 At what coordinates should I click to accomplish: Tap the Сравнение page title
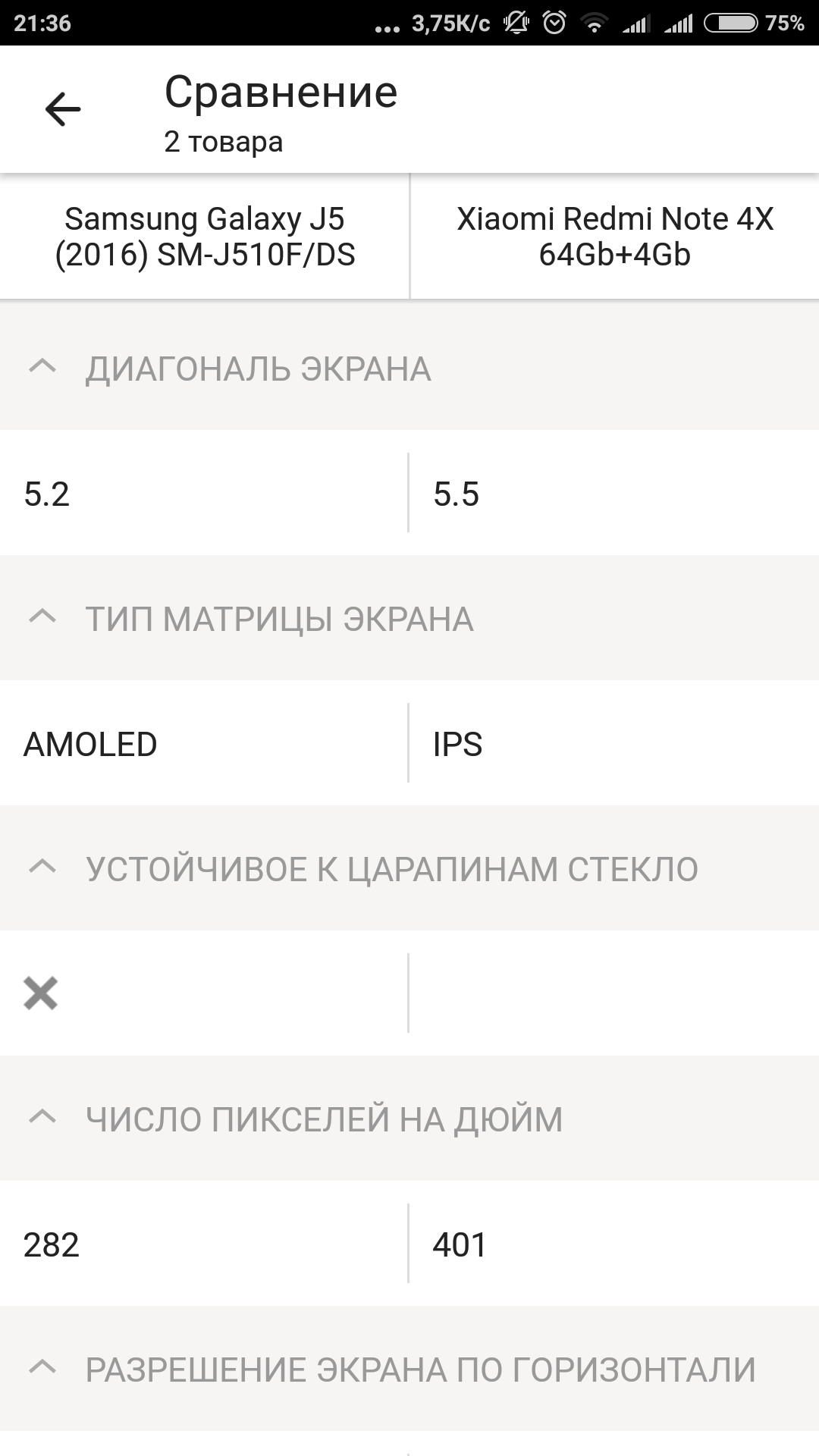tap(281, 93)
